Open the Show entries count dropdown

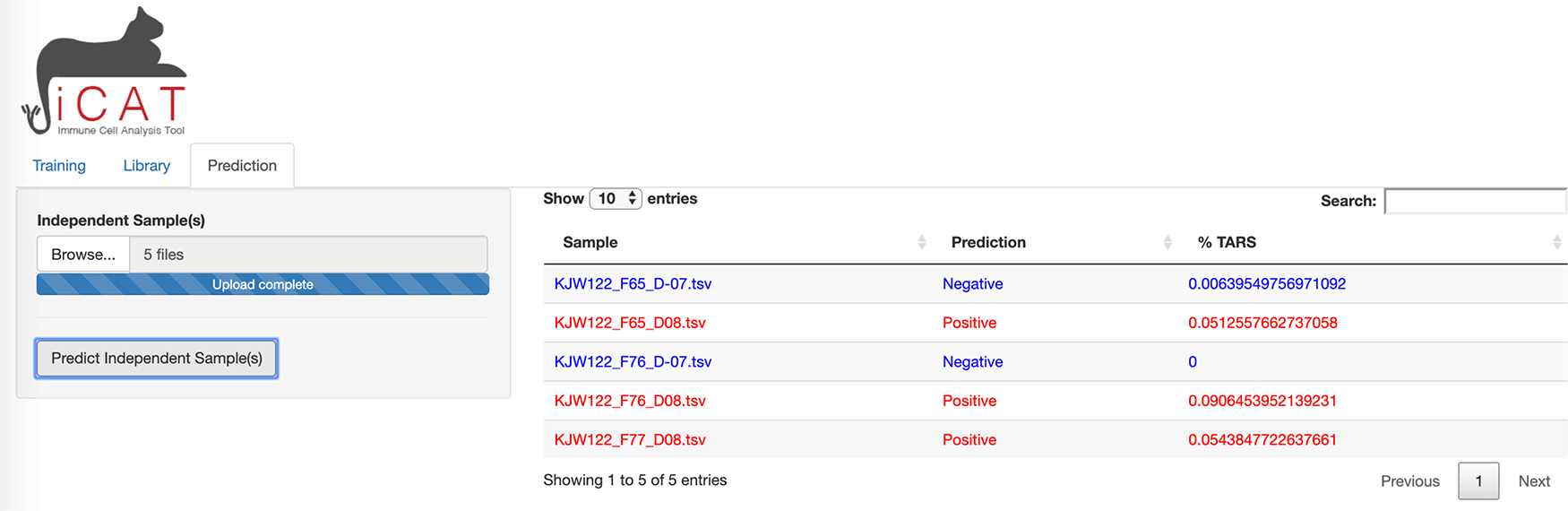coord(616,198)
